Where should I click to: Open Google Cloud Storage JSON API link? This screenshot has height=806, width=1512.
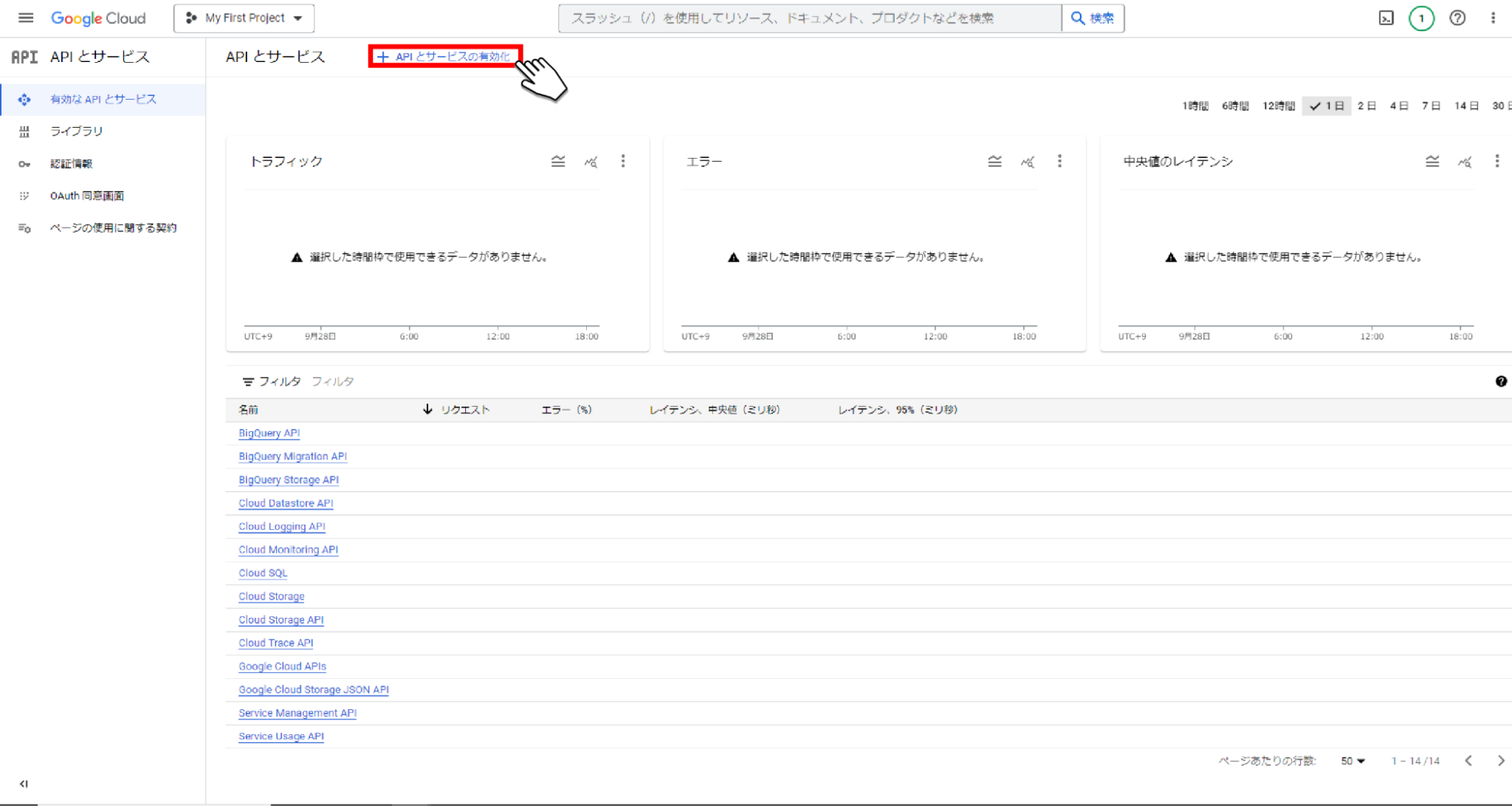pyautogui.click(x=314, y=690)
